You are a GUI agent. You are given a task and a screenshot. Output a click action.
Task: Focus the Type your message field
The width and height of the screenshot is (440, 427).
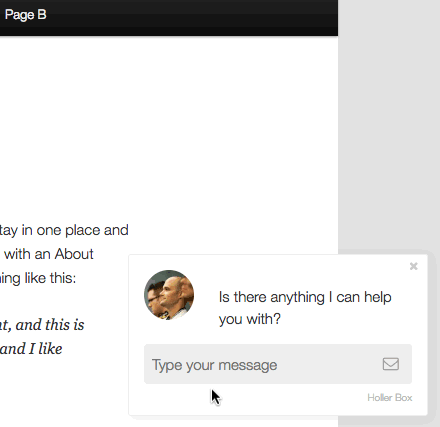point(278,364)
